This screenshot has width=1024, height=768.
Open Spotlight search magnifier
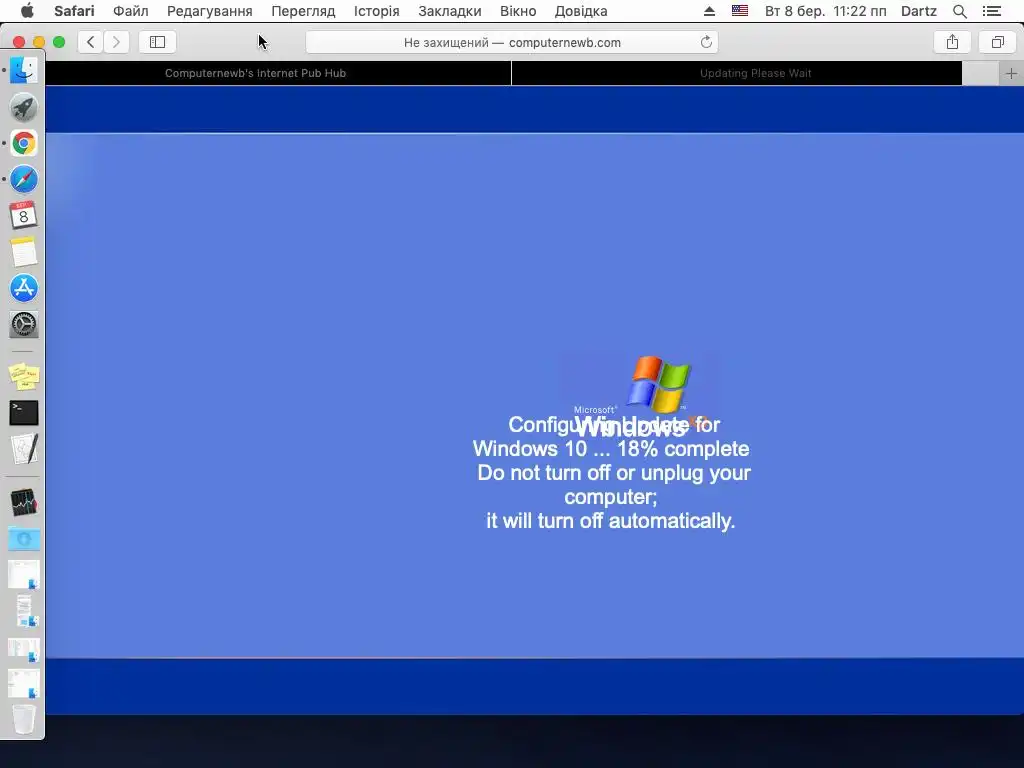click(959, 11)
